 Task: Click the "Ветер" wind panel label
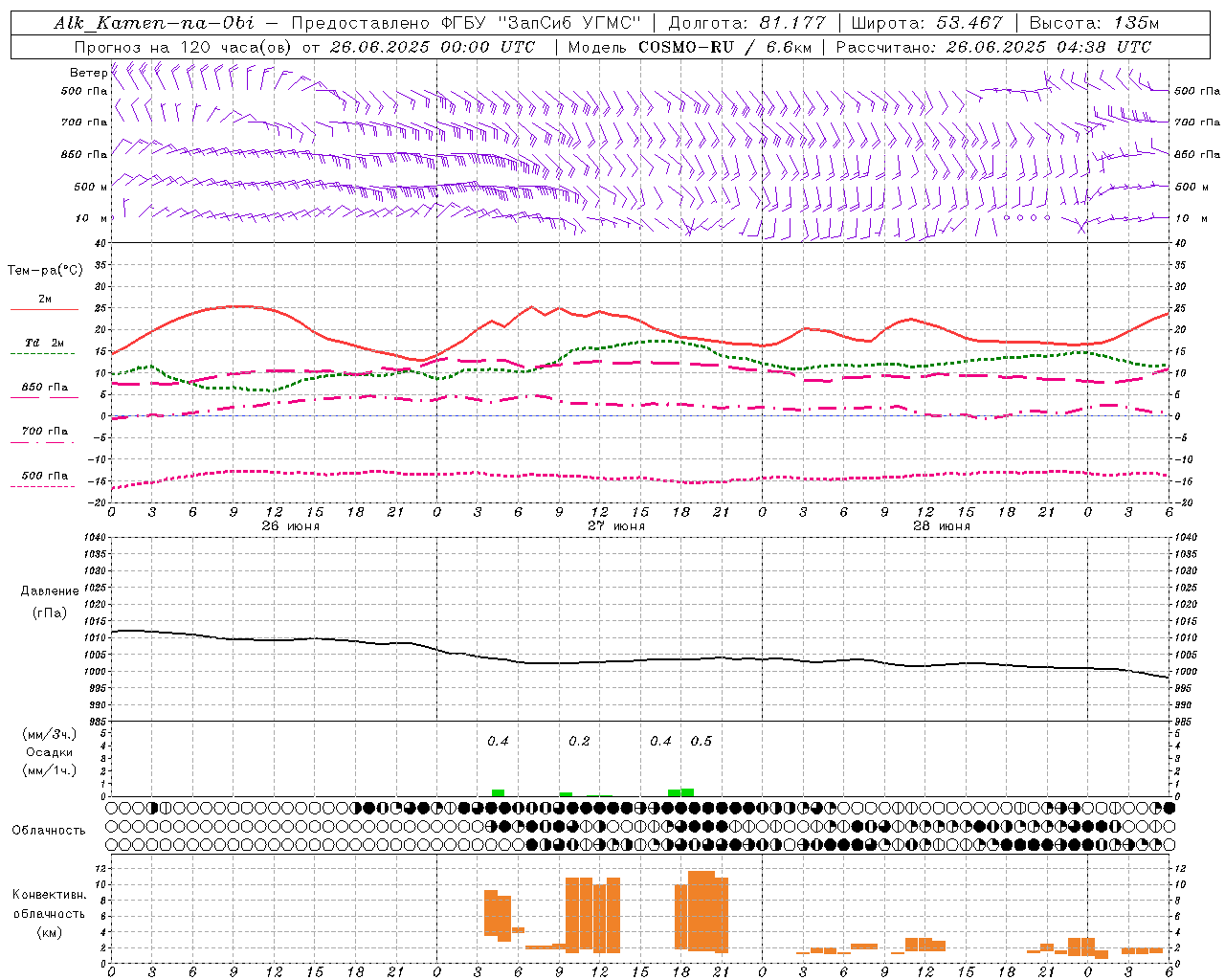click(x=88, y=73)
